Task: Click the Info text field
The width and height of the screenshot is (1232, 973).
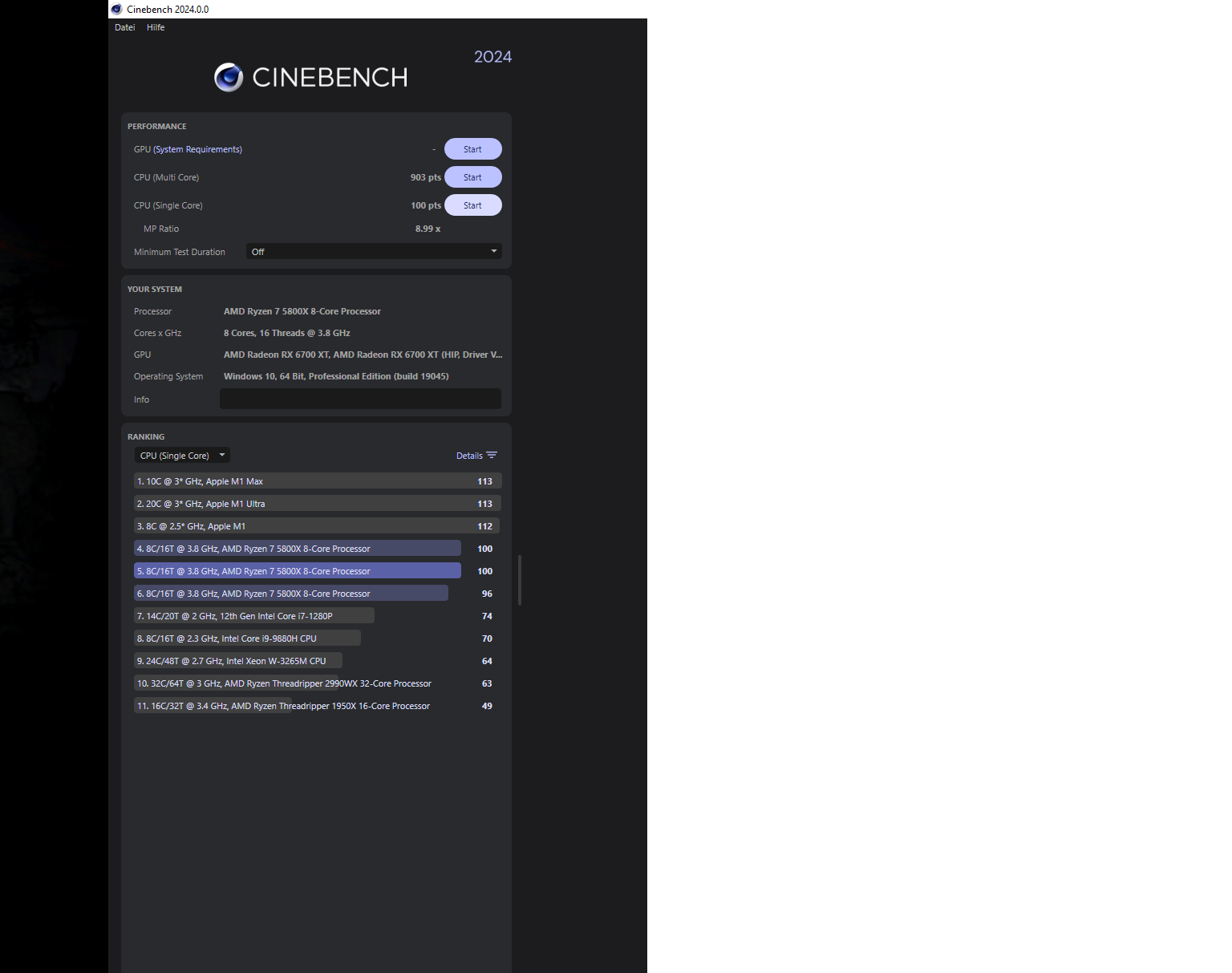Action: [x=360, y=399]
